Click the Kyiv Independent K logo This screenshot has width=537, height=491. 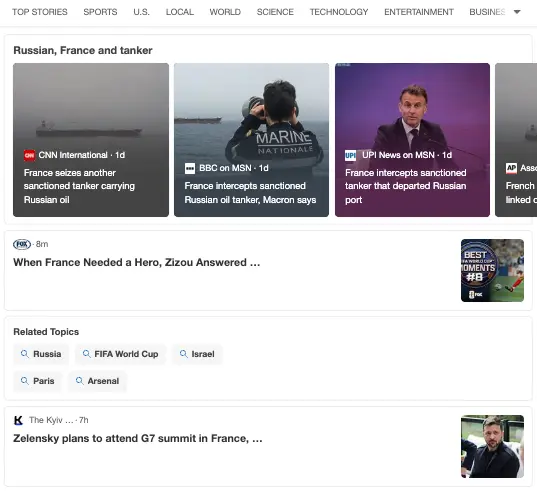click(x=18, y=420)
